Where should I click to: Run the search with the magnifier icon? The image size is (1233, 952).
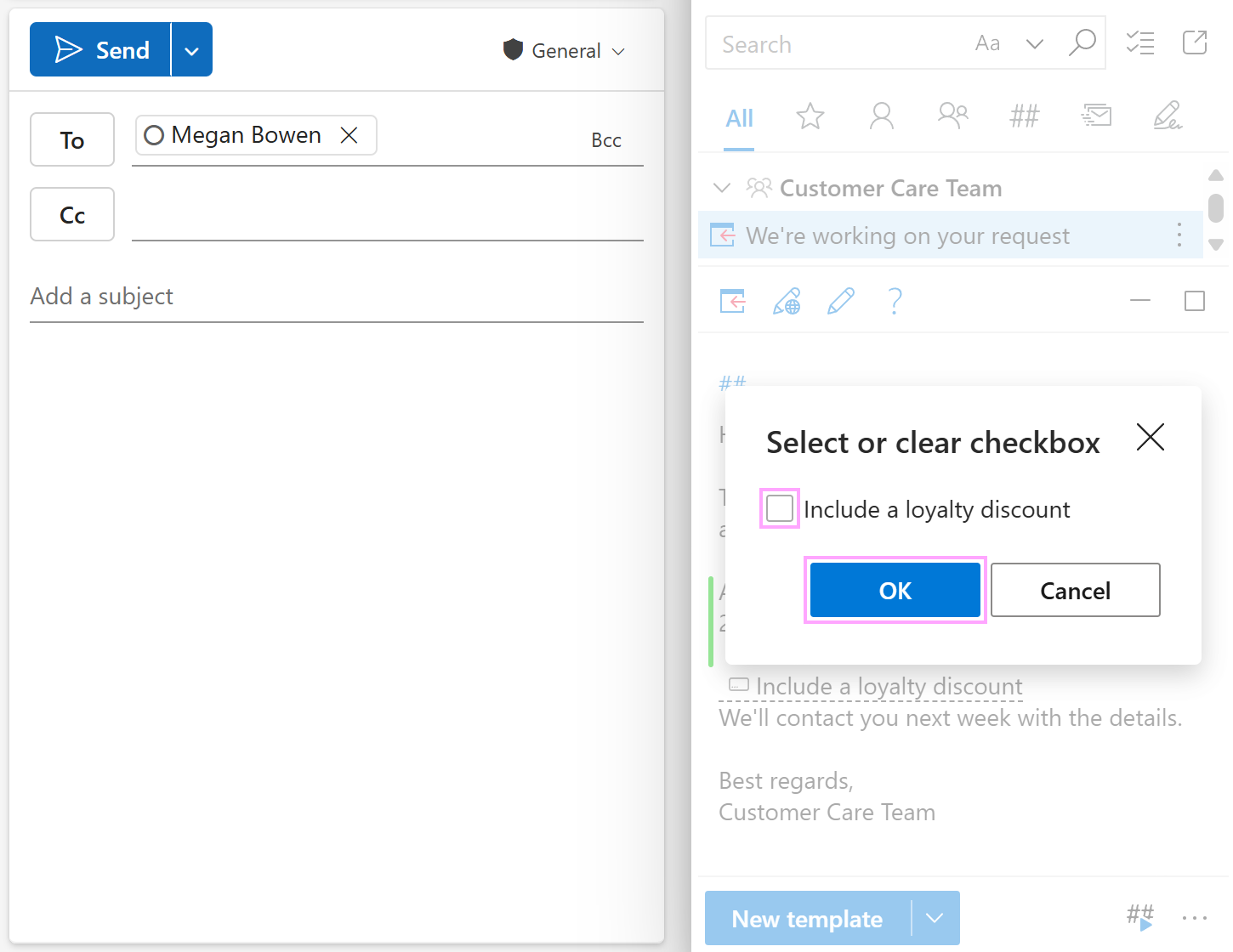point(1082,43)
